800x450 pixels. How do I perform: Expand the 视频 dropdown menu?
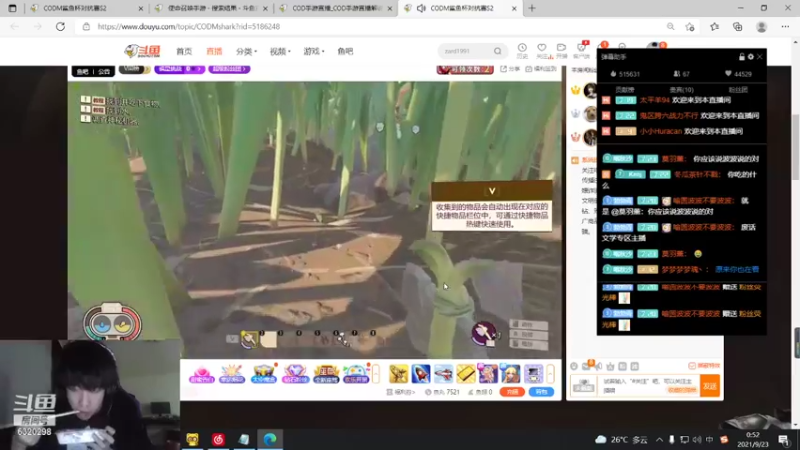(x=280, y=52)
